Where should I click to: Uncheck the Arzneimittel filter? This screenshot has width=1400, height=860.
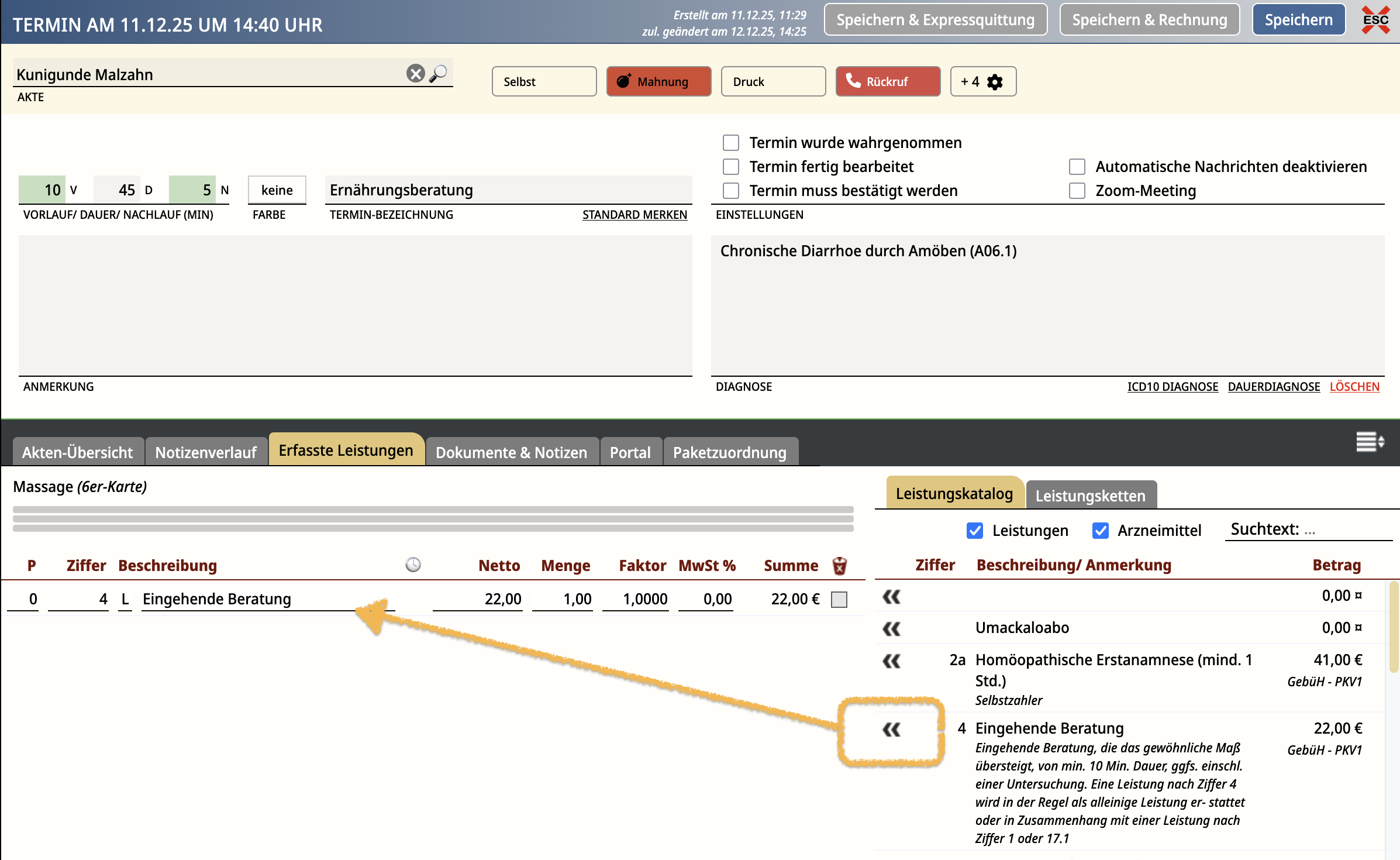tap(1100, 531)
